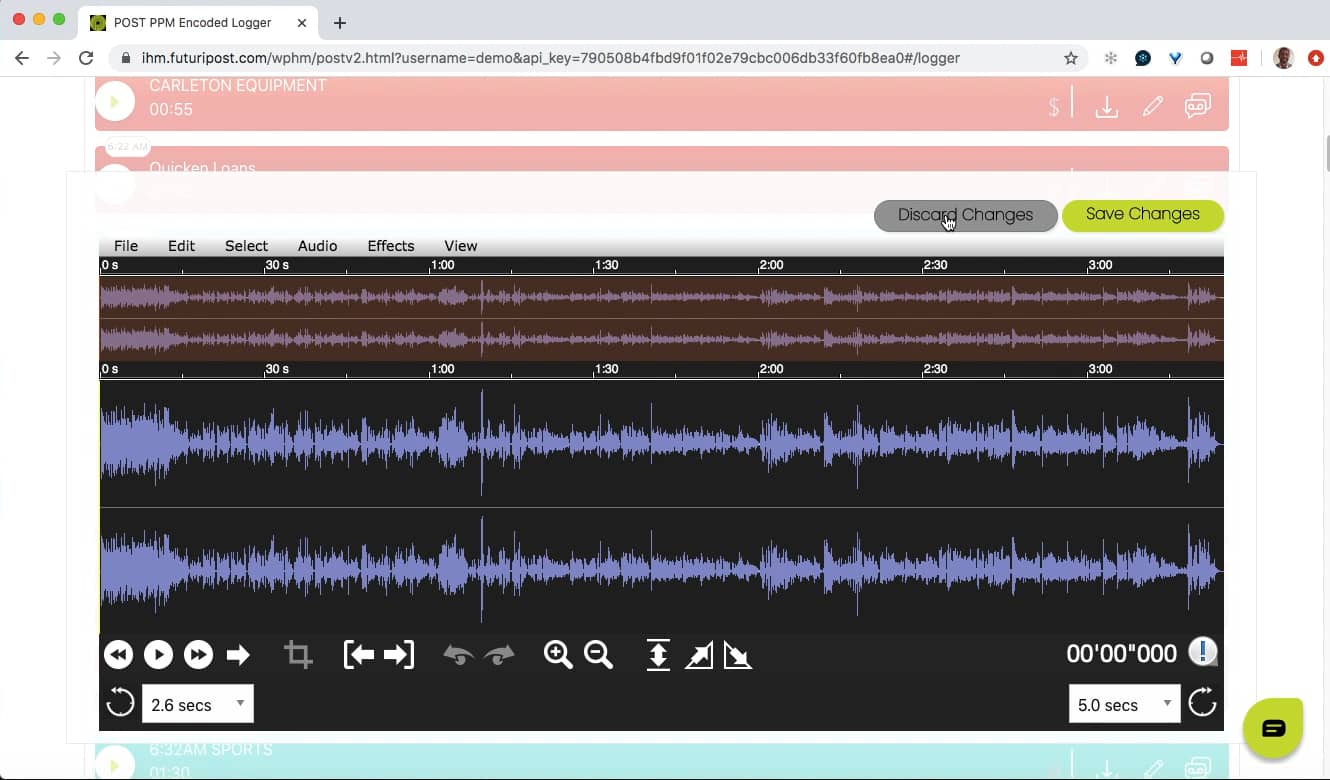Click the counter-clockwise skip-back icon

(120, 702)
